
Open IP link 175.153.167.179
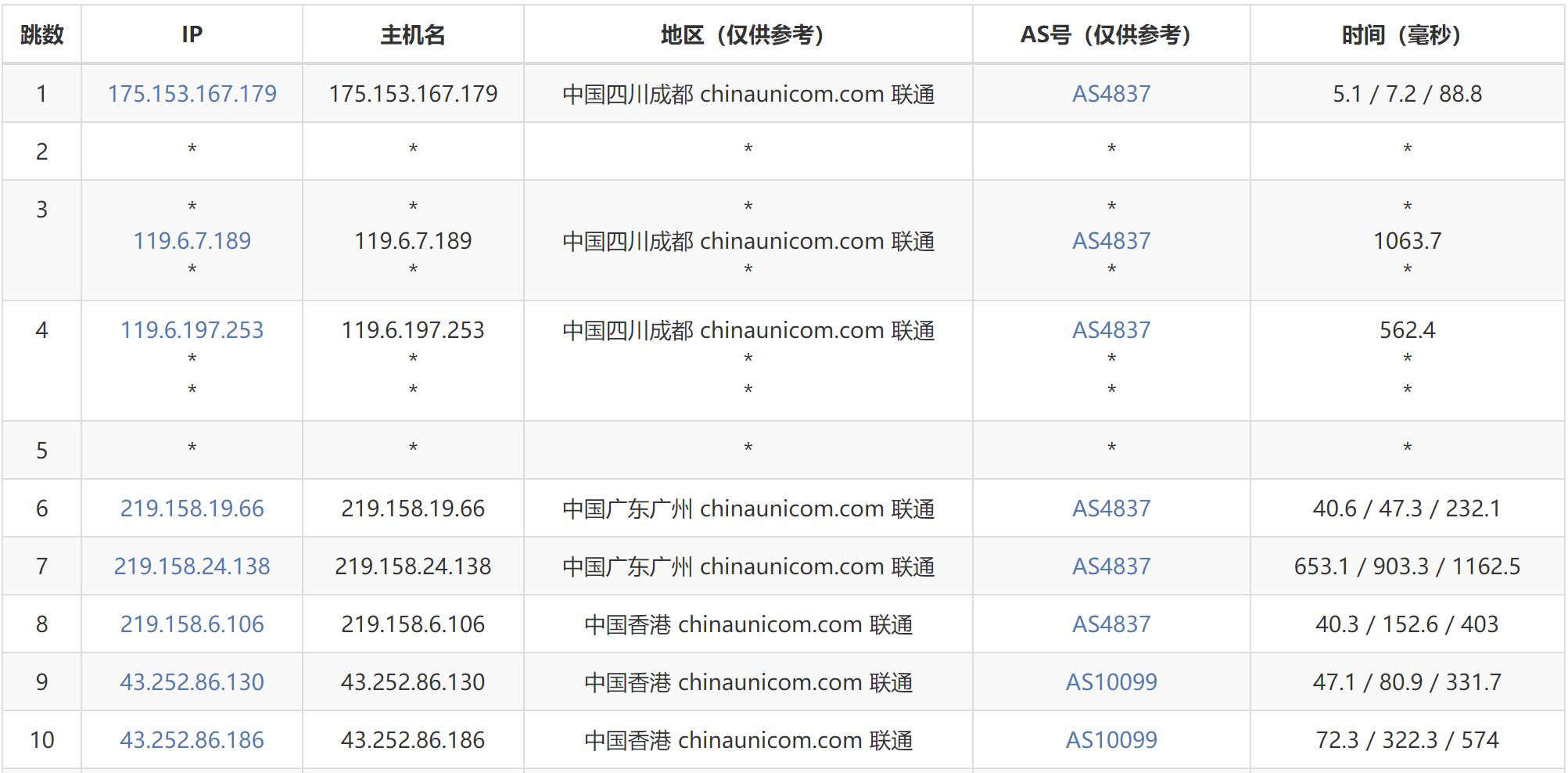(x=192, y=94)
